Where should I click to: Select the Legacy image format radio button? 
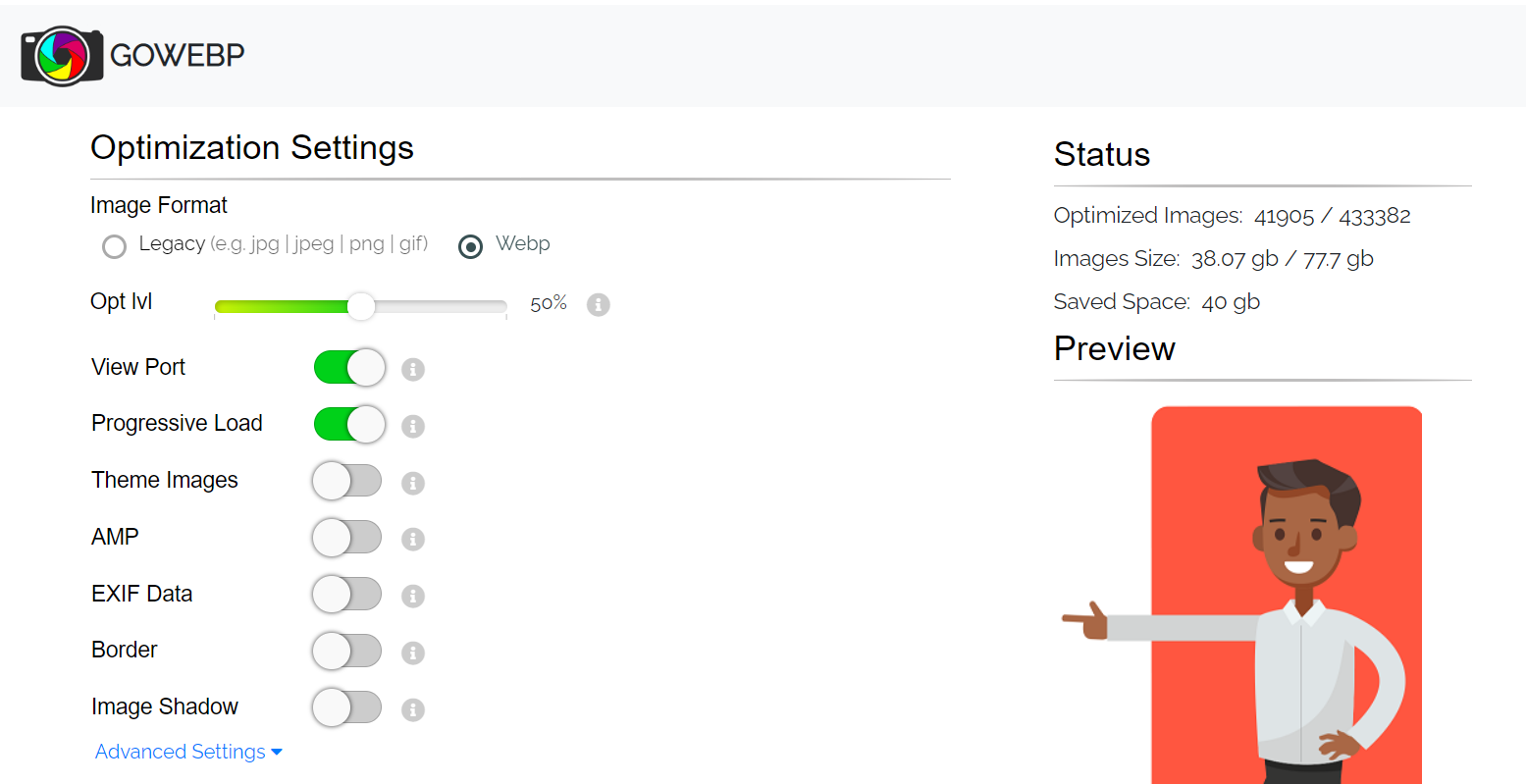tap(114, 246)
